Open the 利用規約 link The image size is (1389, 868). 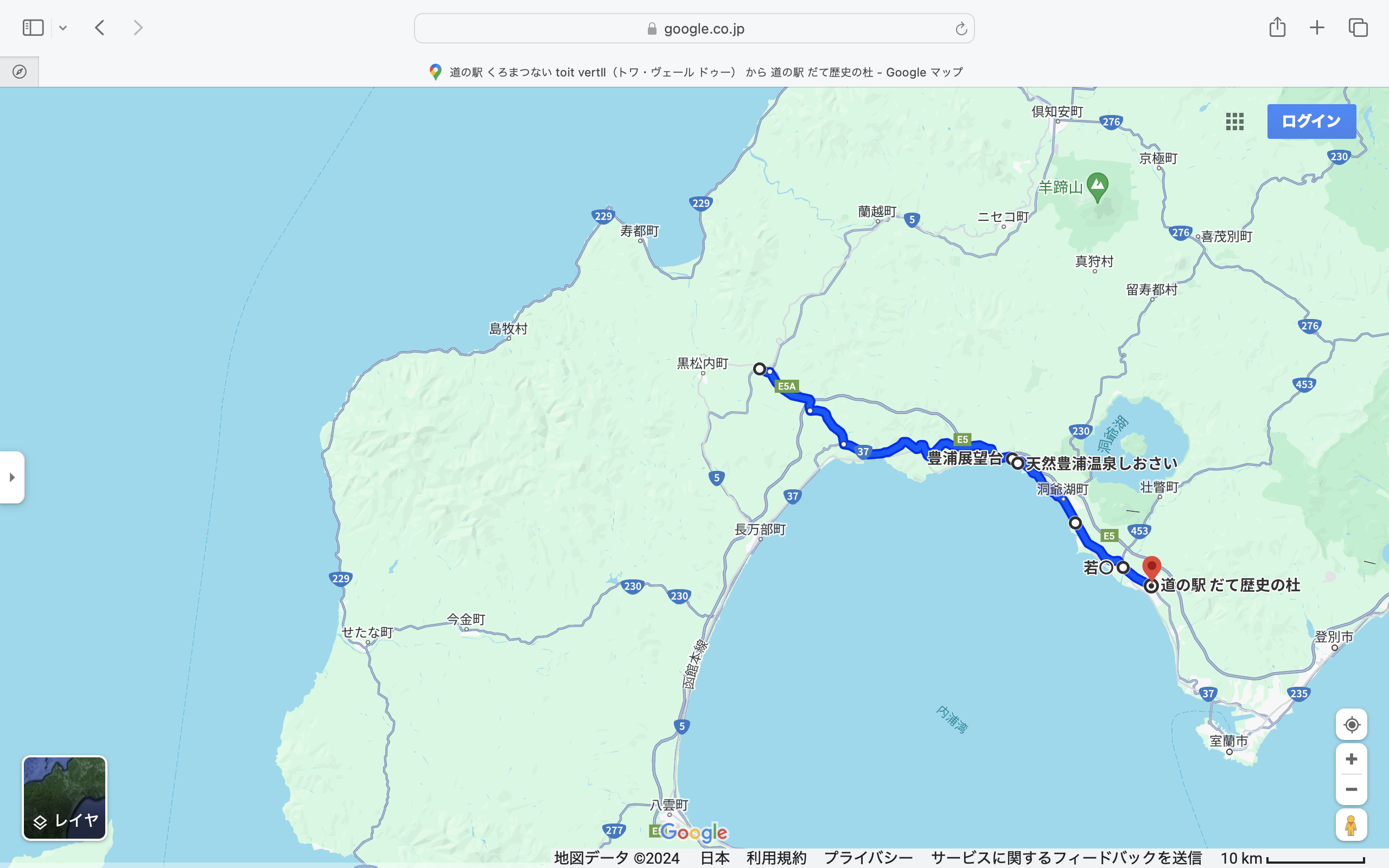(x=776, y=858)
